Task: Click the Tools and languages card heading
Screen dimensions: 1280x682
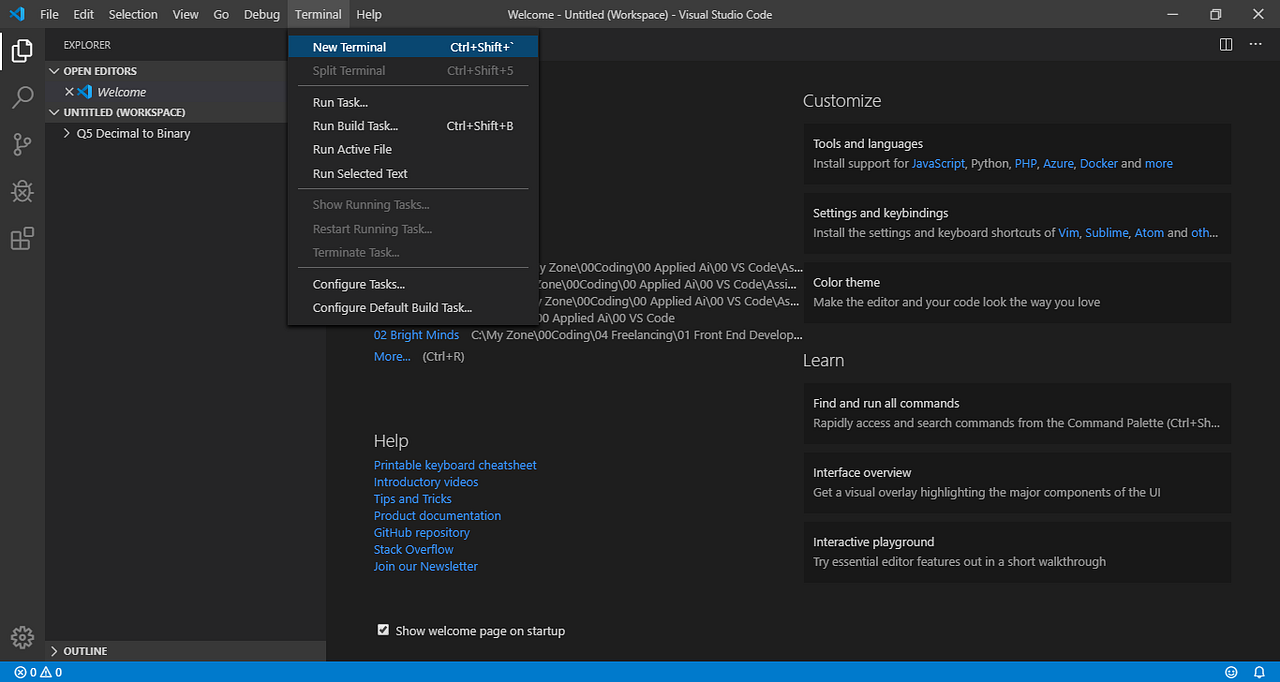Action: 868,144
